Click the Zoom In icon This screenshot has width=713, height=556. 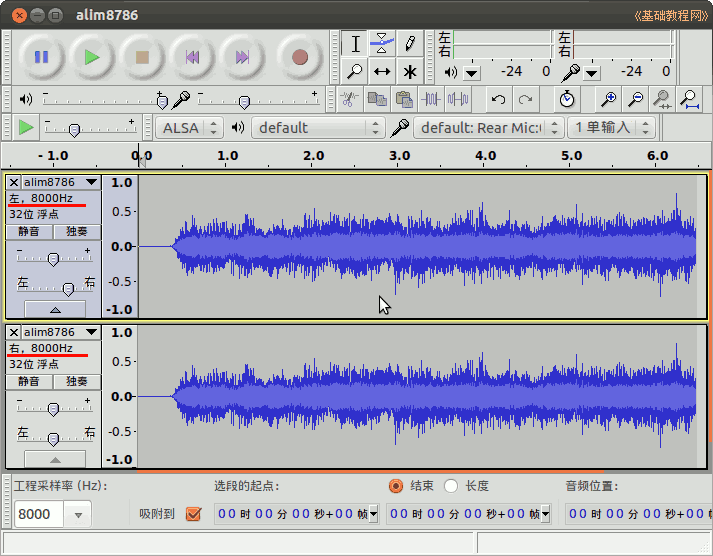608,99
